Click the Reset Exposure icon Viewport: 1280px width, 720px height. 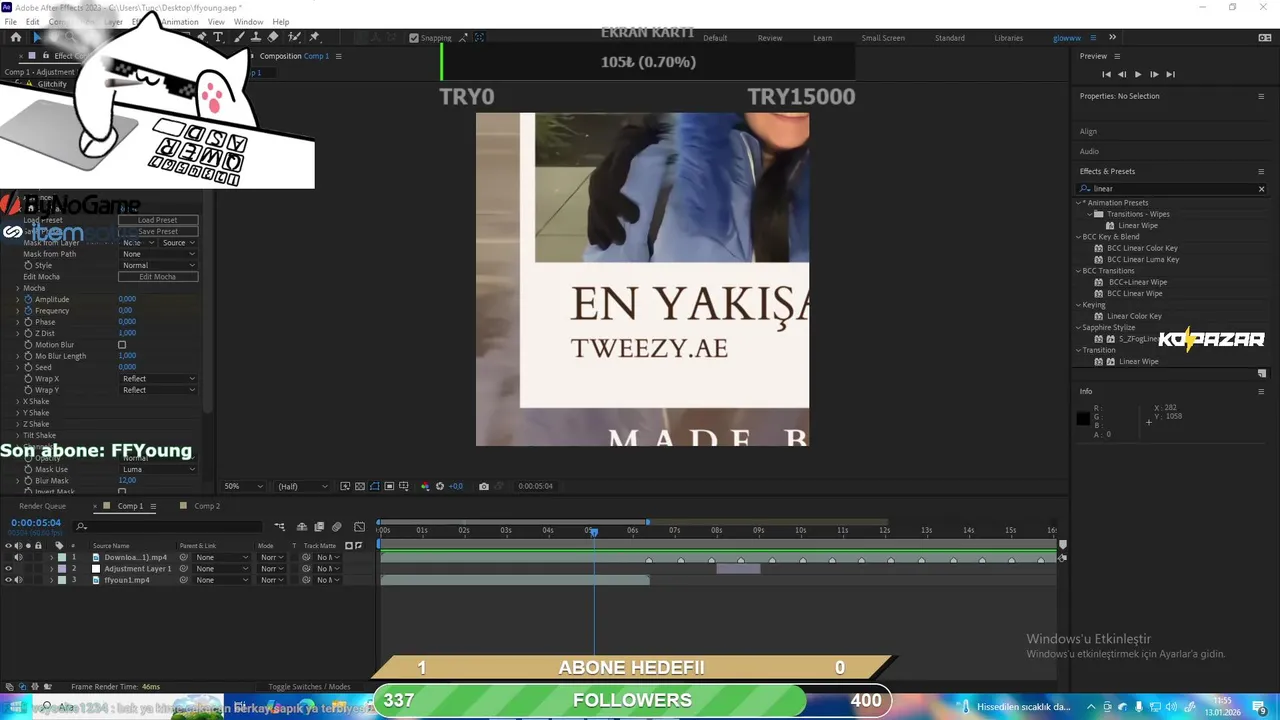[440, 486]
